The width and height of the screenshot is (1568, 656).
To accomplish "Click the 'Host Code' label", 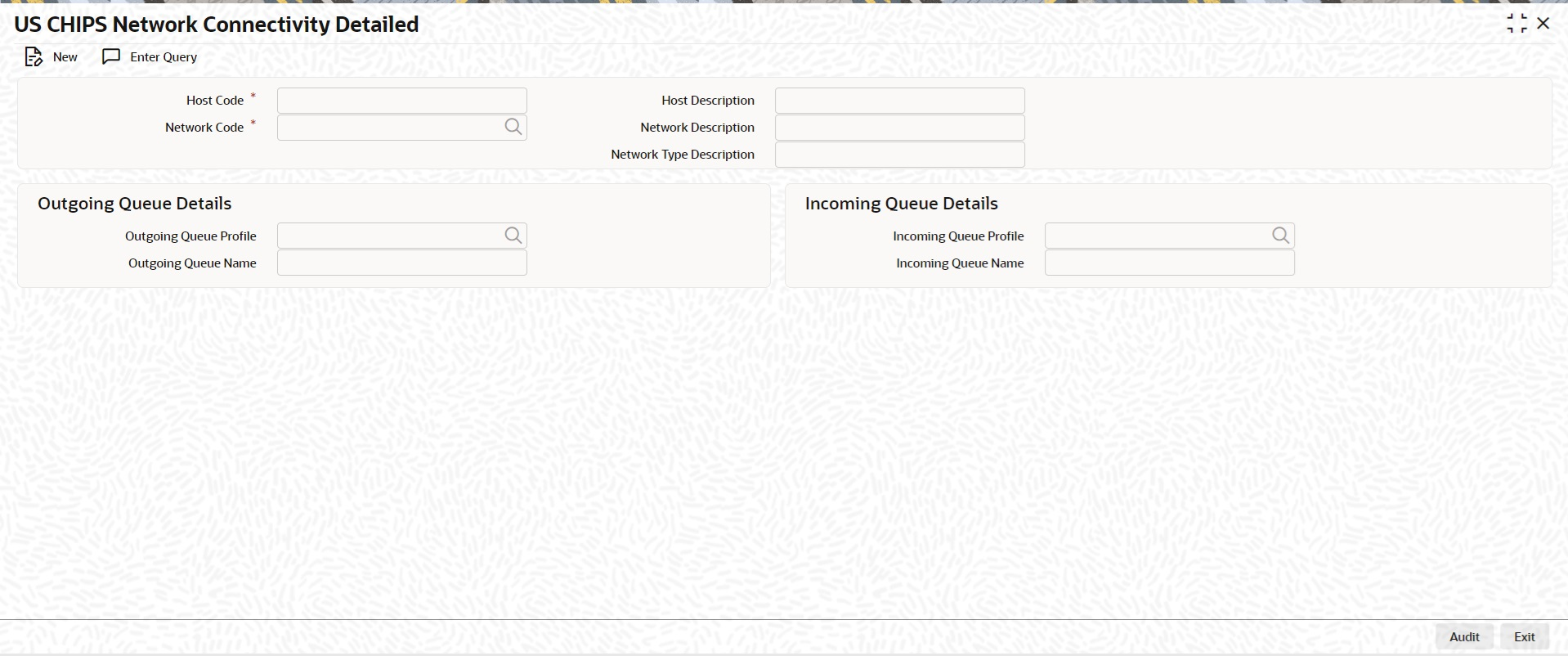I will 215,100.
